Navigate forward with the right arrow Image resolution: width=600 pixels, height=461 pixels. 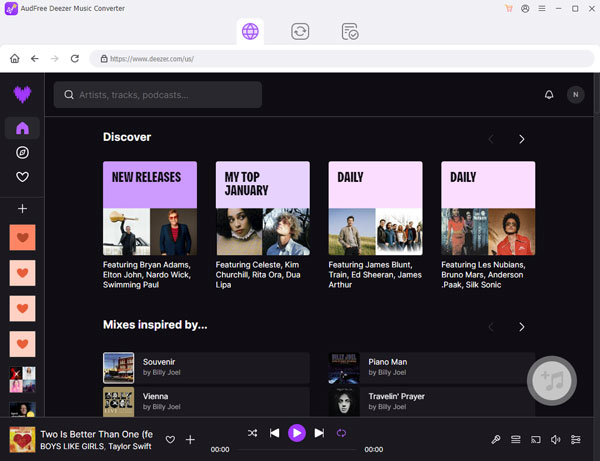[55, 59]
